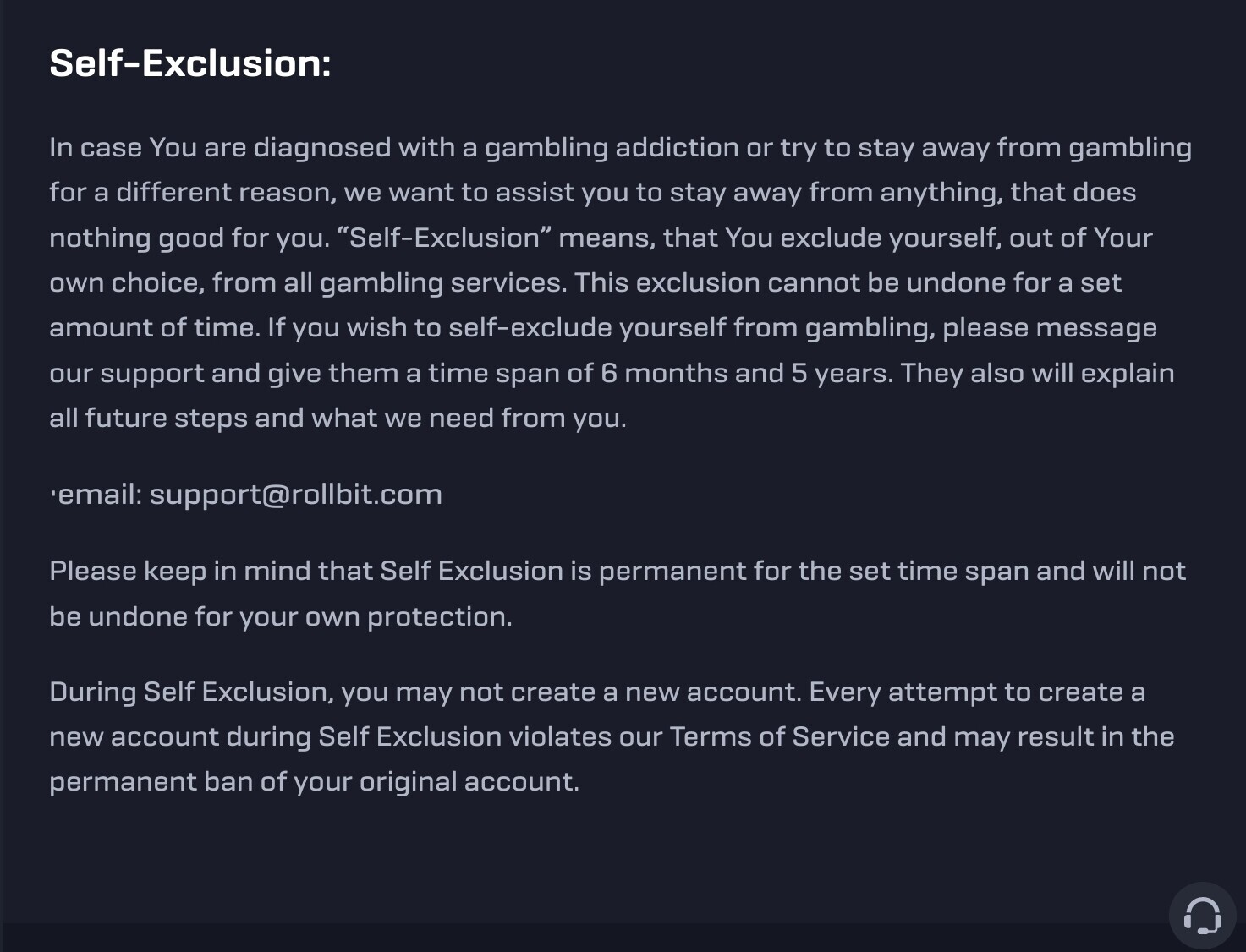Click the sentence starting "Please keep in mind"
1246x952 pixels.
[x=618, y=594]
